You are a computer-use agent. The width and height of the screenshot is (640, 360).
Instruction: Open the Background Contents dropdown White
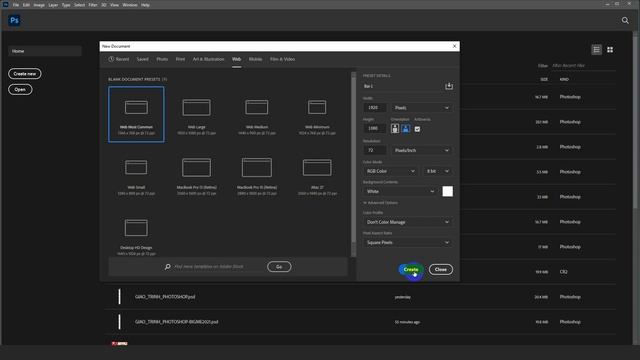tap(400, 191)
